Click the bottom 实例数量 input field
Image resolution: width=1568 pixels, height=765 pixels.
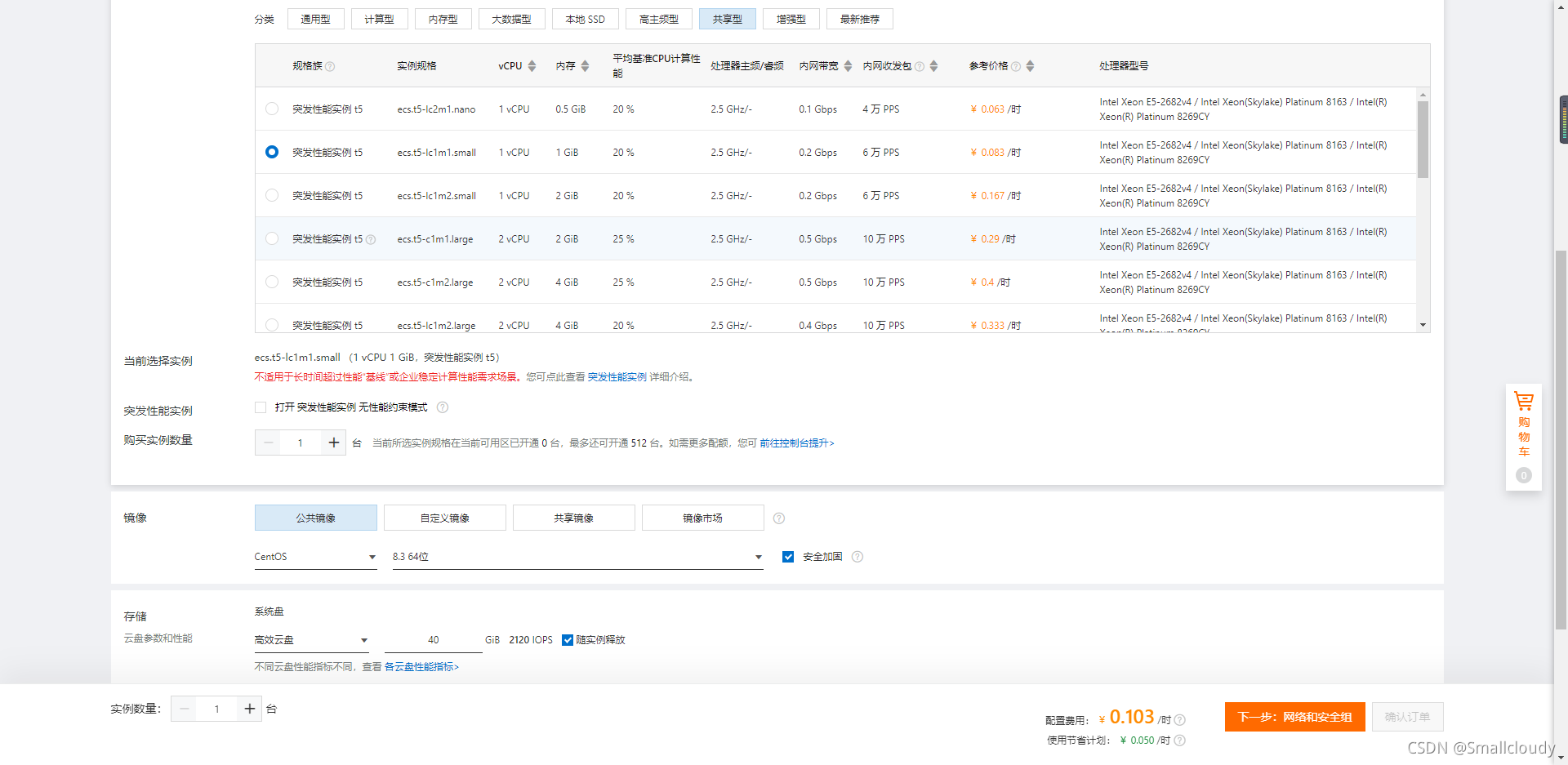[216, 709]
